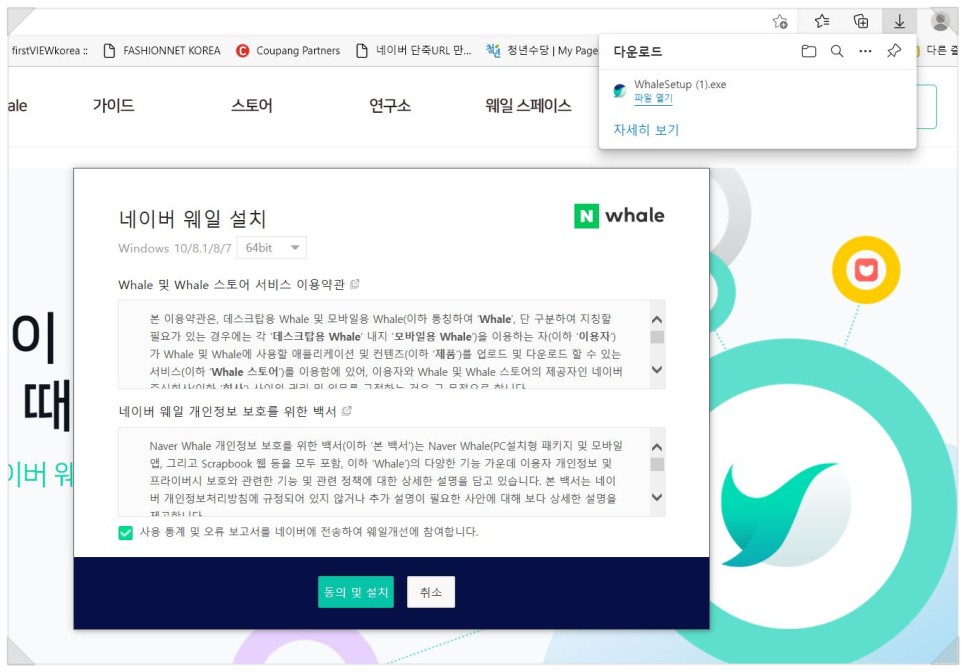Click down arrow in terms of service scrollbar

tap(657, 370)
